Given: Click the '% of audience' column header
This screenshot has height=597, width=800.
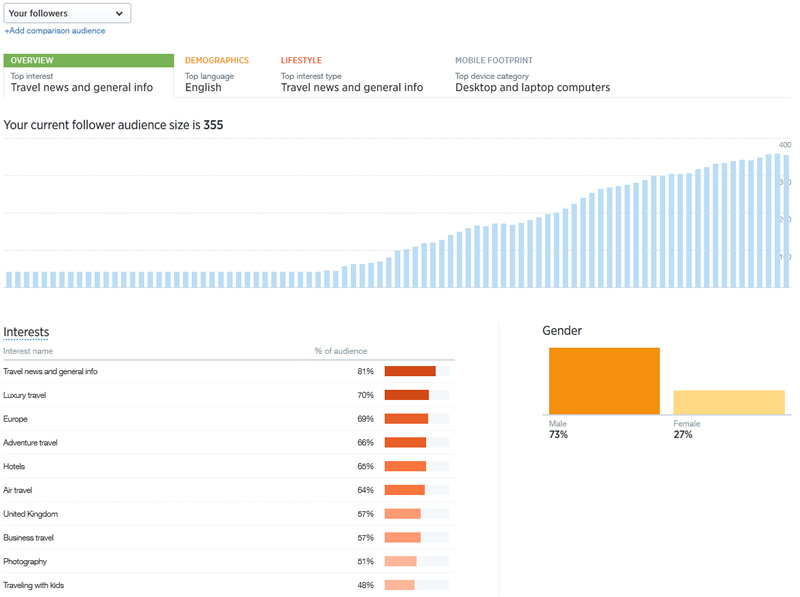Looking at the screenshot, I should coord(340,351).
